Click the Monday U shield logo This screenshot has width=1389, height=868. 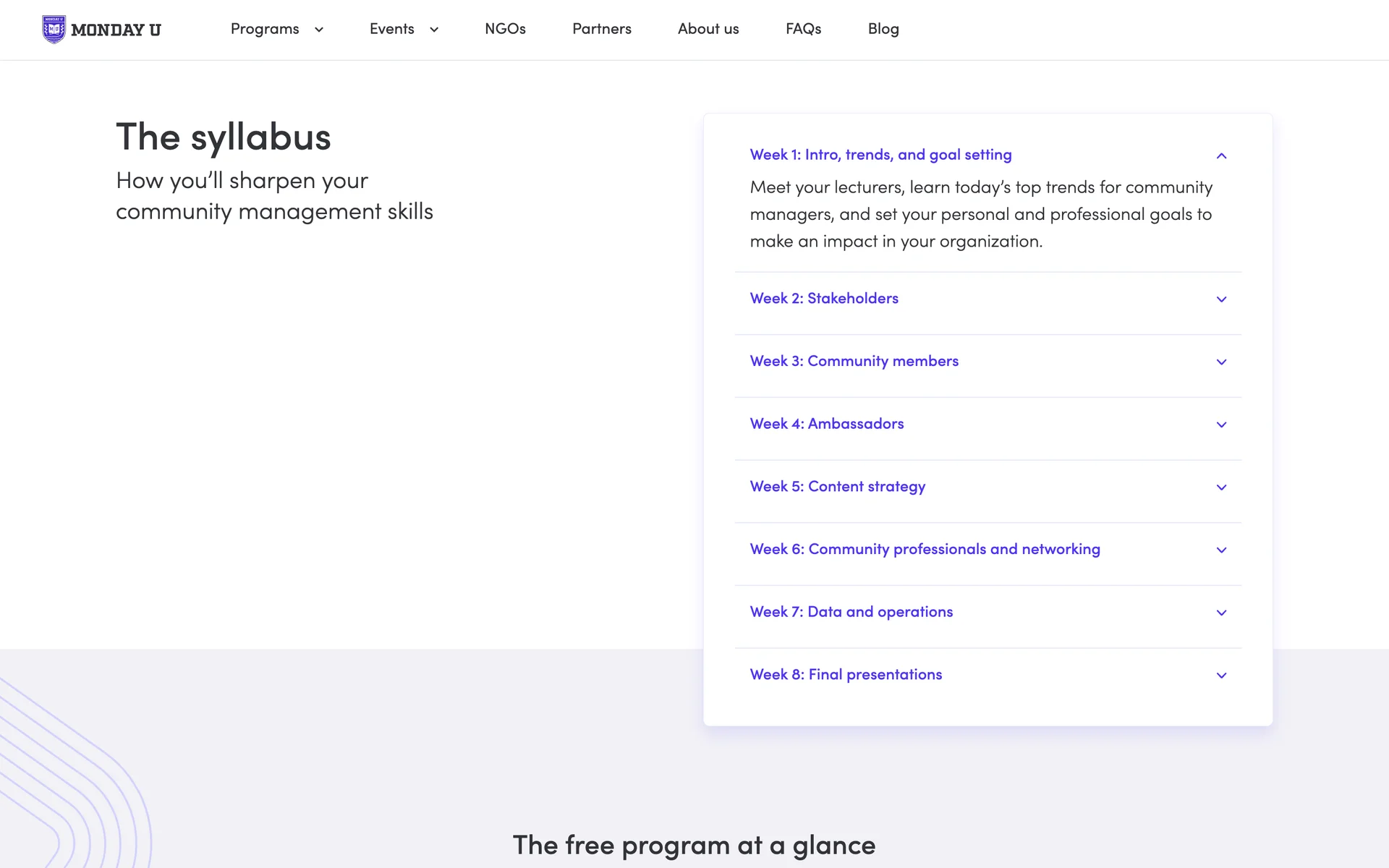pyautogui.click(x=54, y=30)
